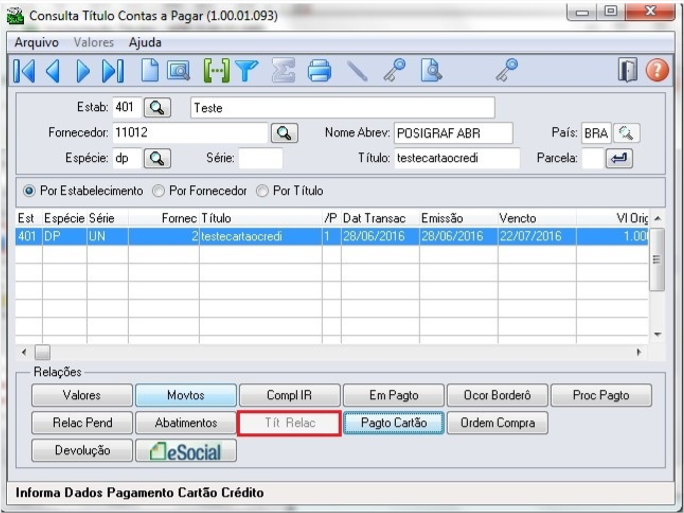Open Ocor Borderô

pyautogui.click(x=497, y=395)
